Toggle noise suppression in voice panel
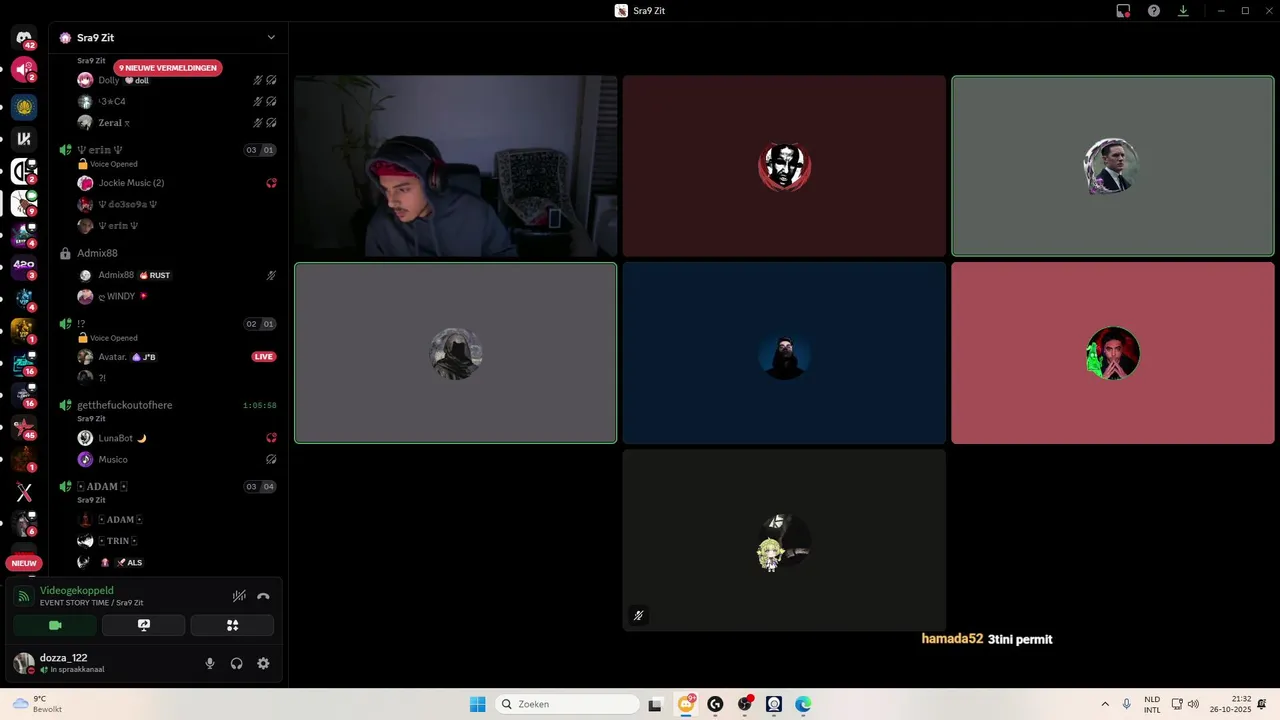 [x=239, y=596]
